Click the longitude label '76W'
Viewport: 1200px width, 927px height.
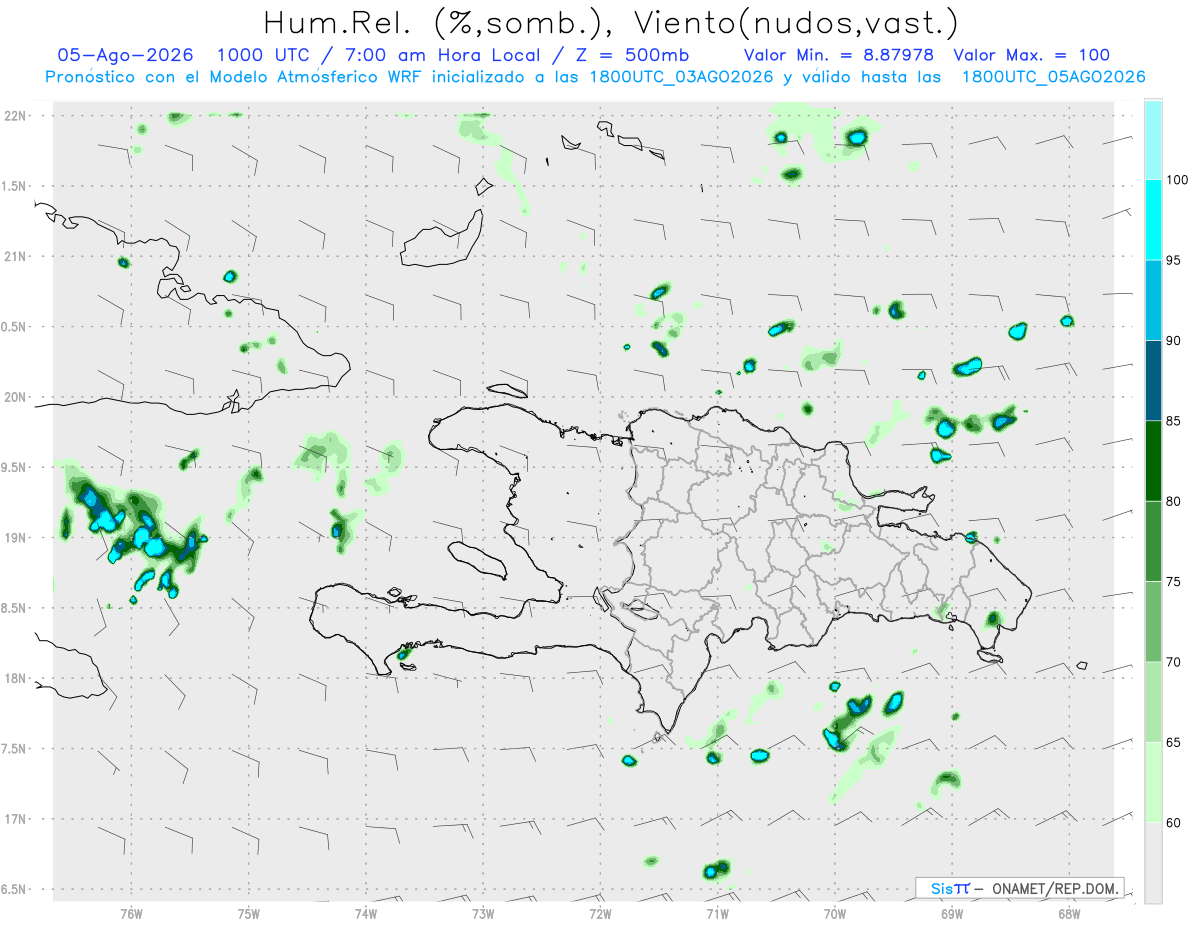tap(131, 912)
